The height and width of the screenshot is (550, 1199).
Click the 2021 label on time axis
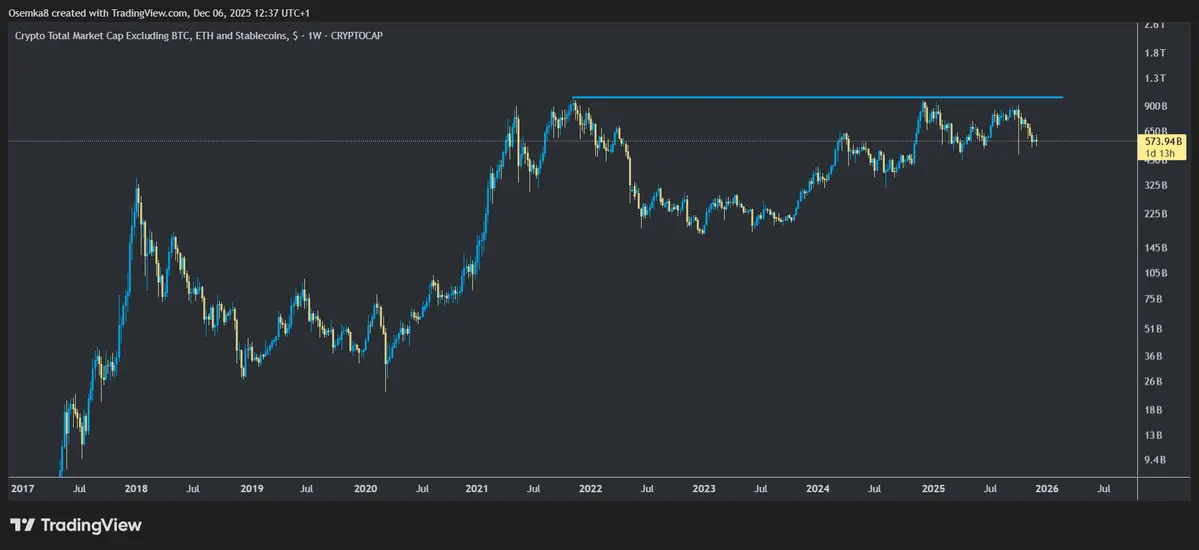click(x=477, y=488)
